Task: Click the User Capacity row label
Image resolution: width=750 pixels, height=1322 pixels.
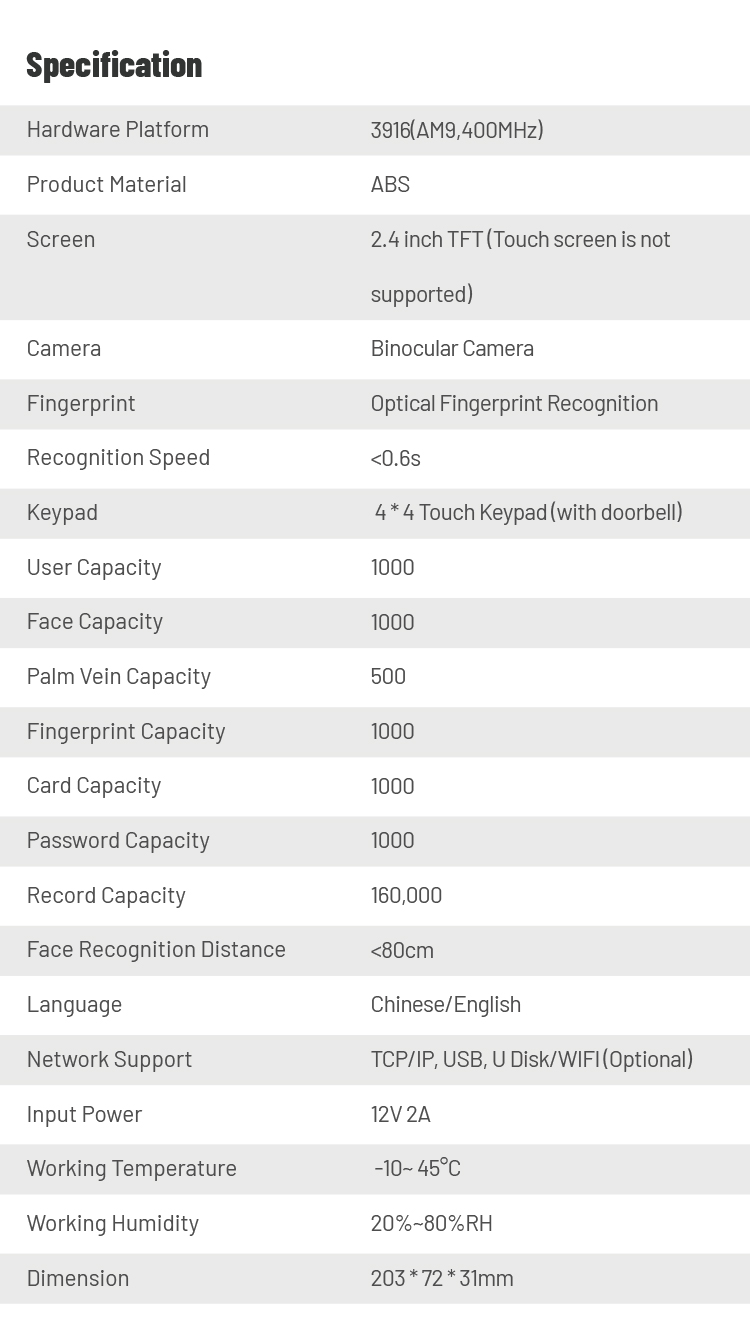Action: tap(94, 567)
